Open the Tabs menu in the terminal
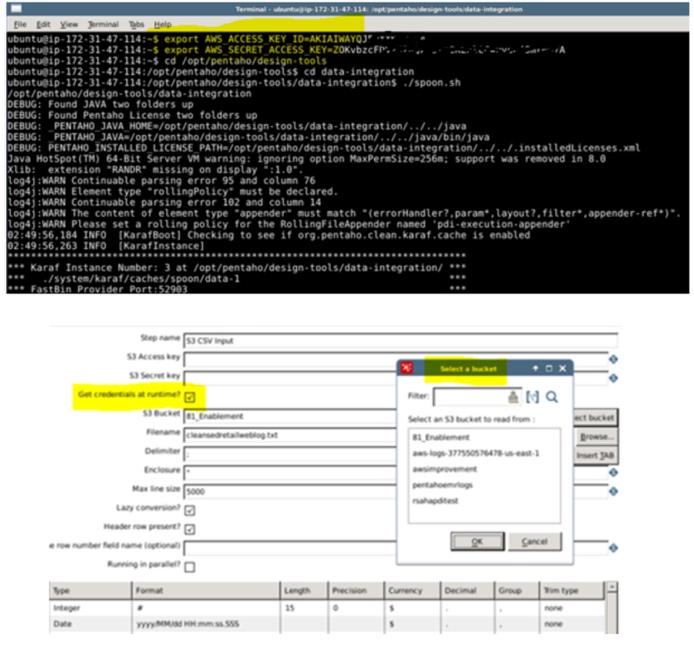 point(136,24)
